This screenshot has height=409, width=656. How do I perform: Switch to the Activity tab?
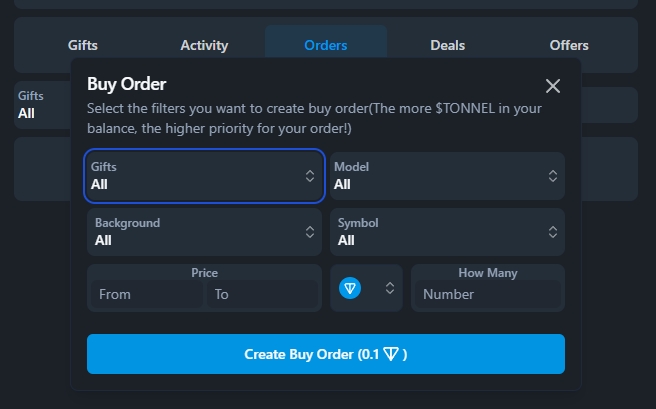click(204, 45)
